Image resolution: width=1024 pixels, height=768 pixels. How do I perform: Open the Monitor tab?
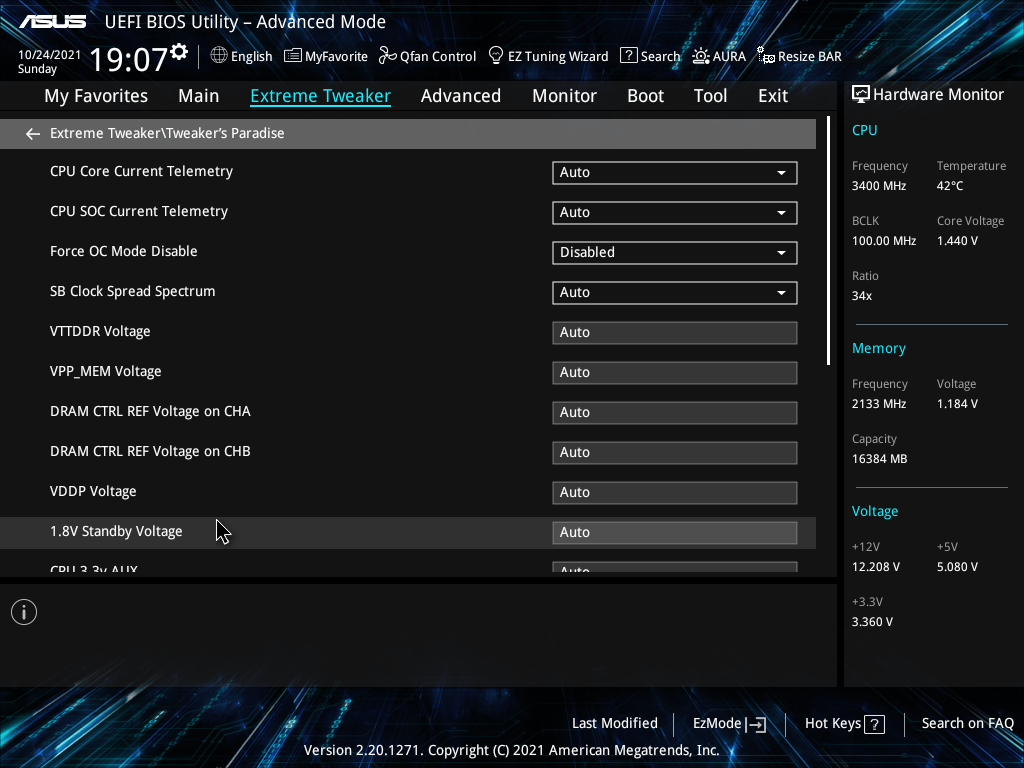[564, 96]
